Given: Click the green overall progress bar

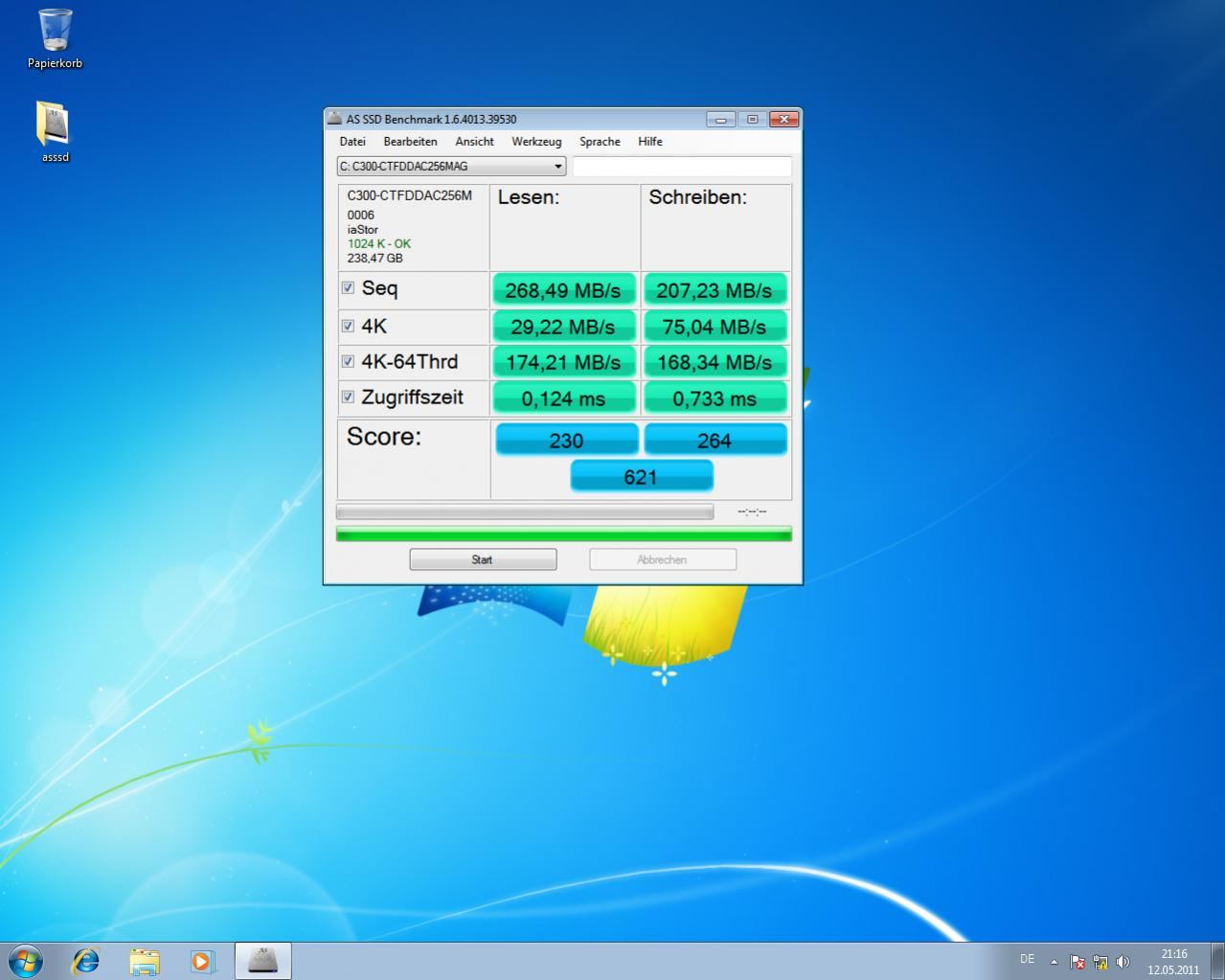Looking at the screenshot, I should coord(564,534).
